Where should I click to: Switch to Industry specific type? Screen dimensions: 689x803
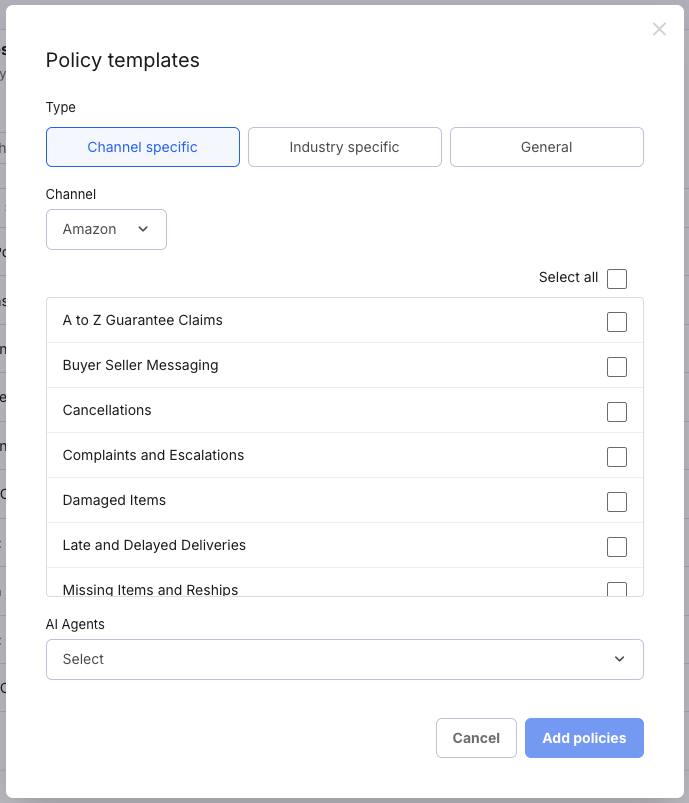point(344,147)
